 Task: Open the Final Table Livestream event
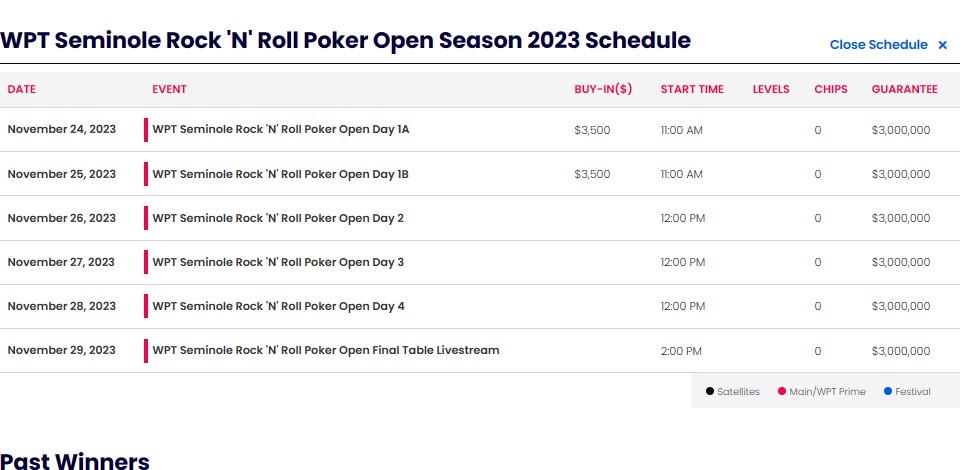[326, 350]
